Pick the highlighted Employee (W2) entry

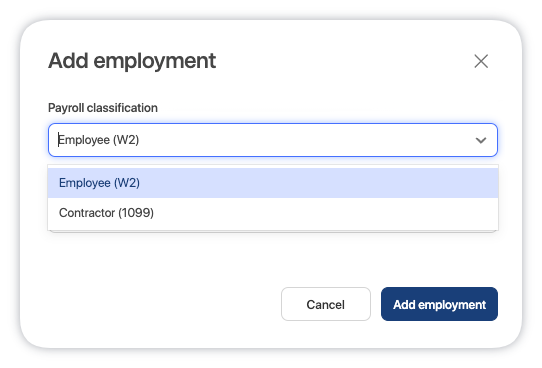tap(273, 183)
